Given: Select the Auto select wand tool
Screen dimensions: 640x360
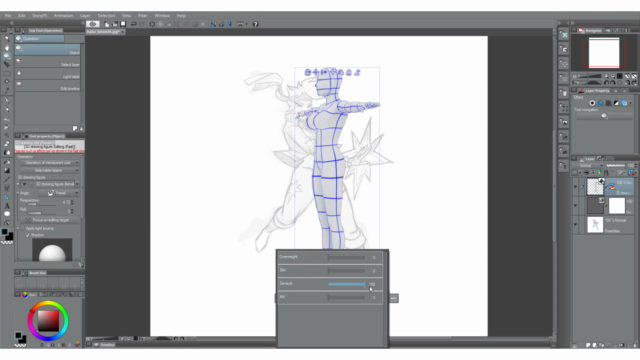Looking at the screenshot, I should pos(7,82).
